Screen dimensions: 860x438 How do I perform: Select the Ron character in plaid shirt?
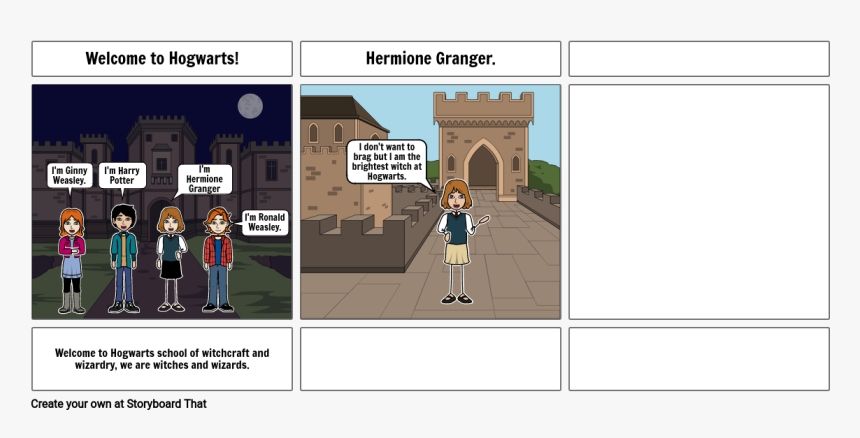coord(218,259)
